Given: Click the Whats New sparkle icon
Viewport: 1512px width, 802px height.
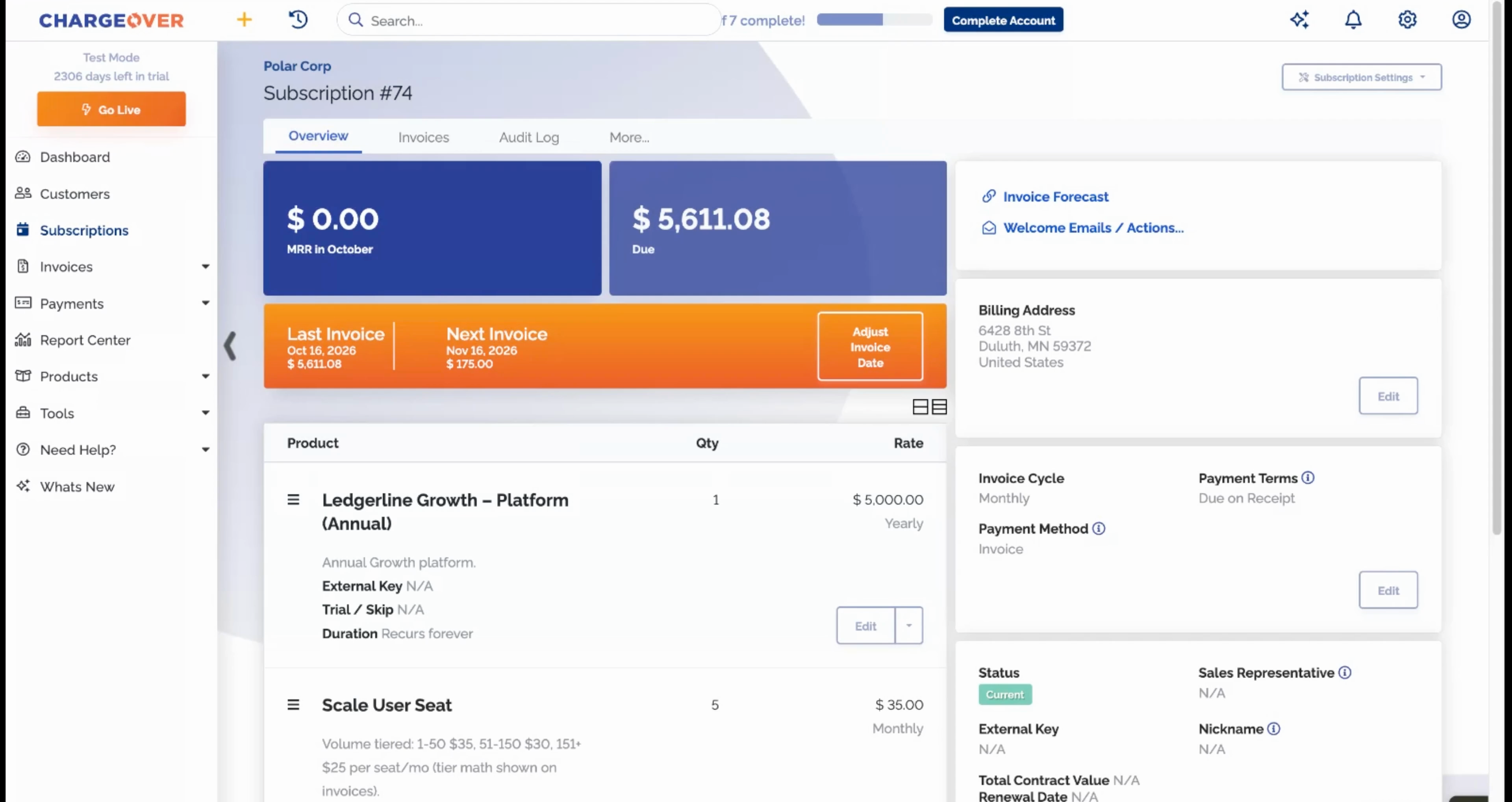Looking at the screenshot, I should (23, 486).
